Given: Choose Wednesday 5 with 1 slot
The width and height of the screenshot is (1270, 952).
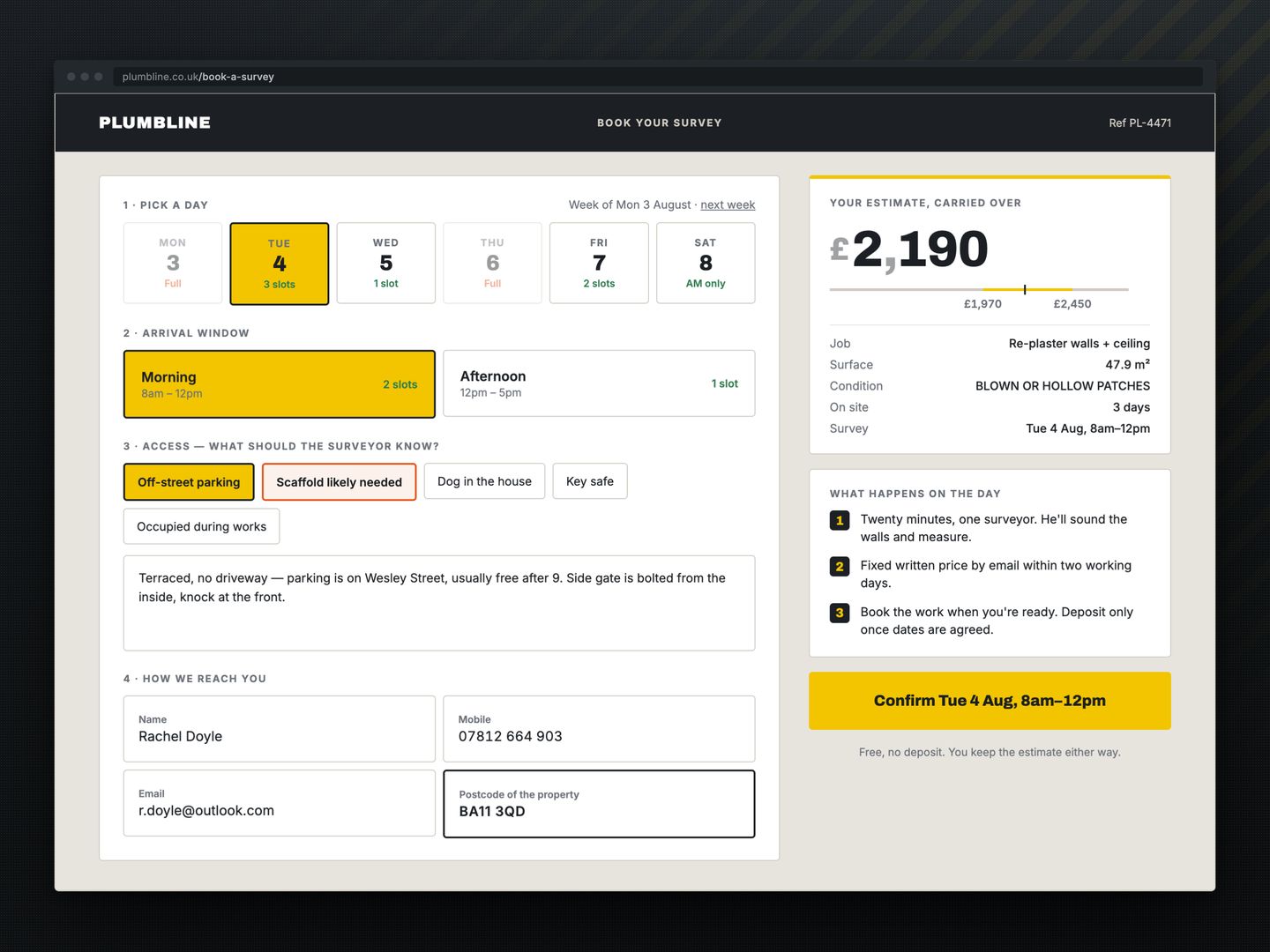Looking at the screenshot, I should (386, 263).
